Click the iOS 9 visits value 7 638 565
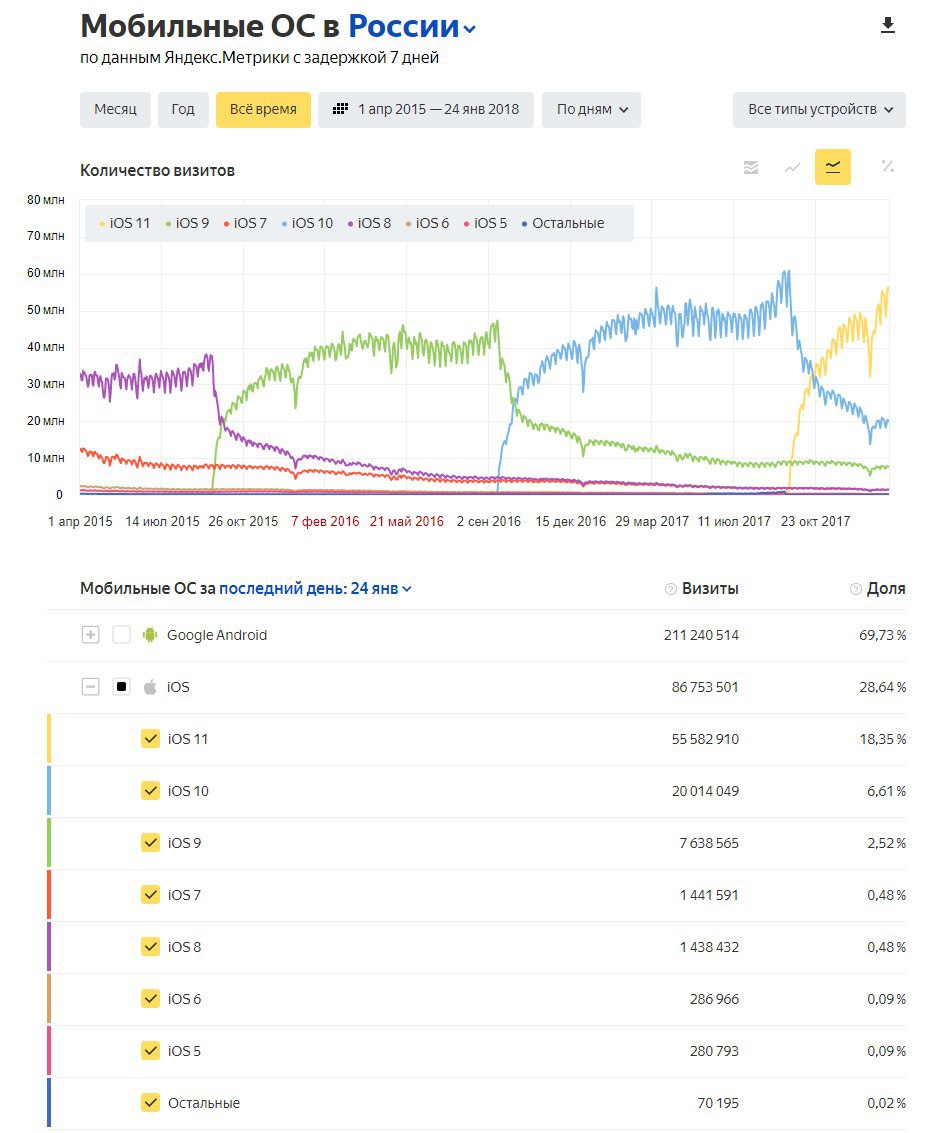This screenshot has height=1133, width=948. (709, 843)
